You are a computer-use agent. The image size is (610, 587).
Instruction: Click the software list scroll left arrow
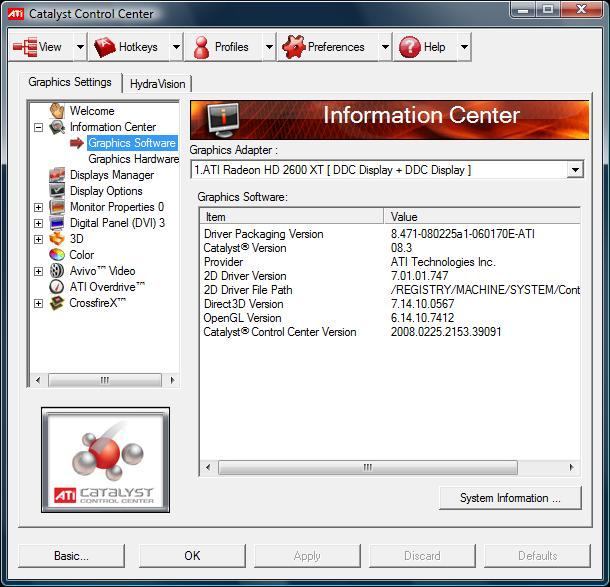(x=208, y=467)
